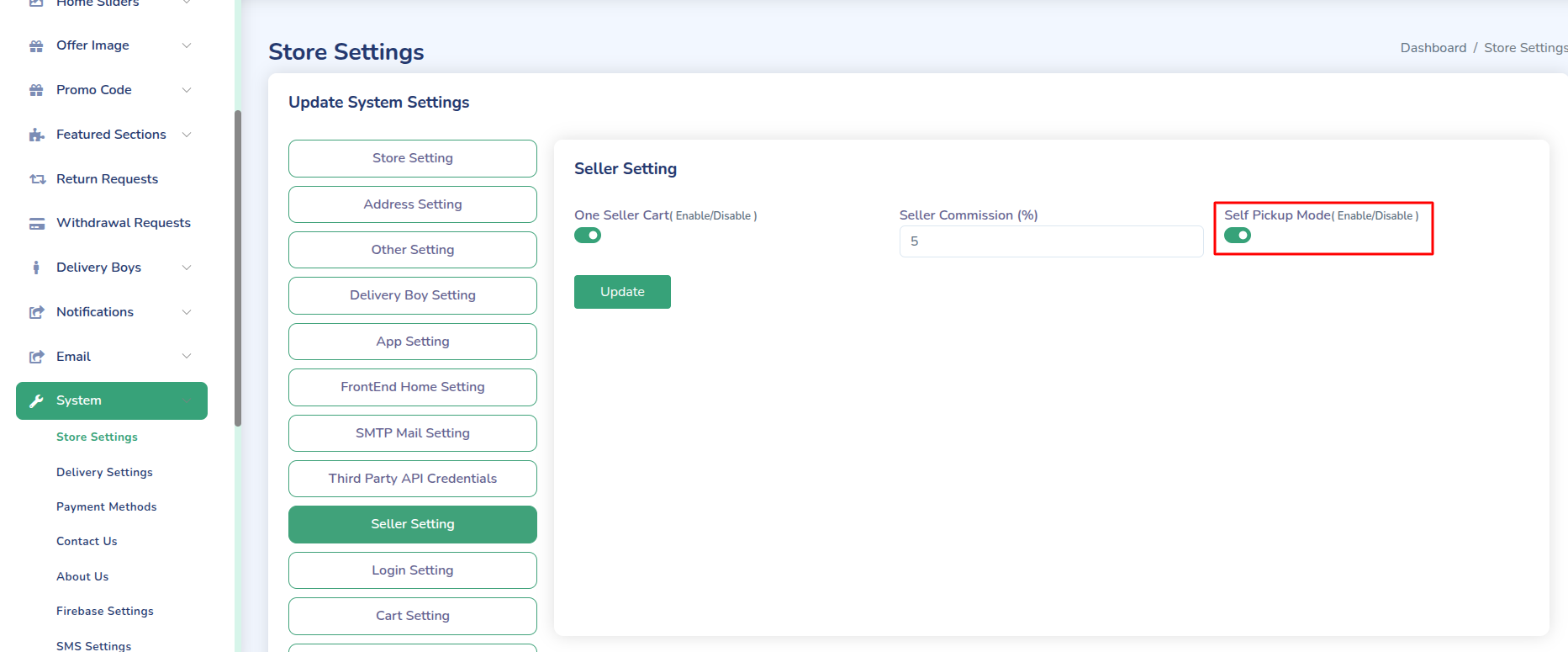Click the Seller Setting panel heading

[626, 169]
